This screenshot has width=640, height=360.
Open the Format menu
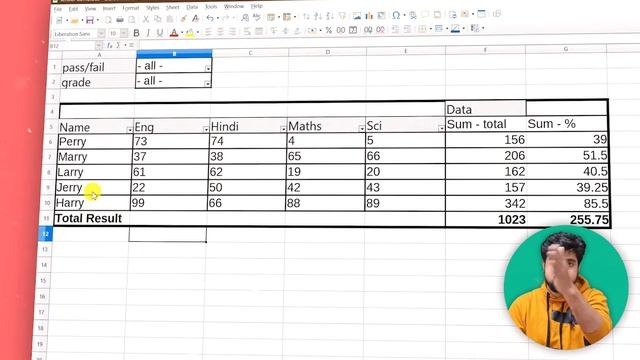click(x=131, y=8)
